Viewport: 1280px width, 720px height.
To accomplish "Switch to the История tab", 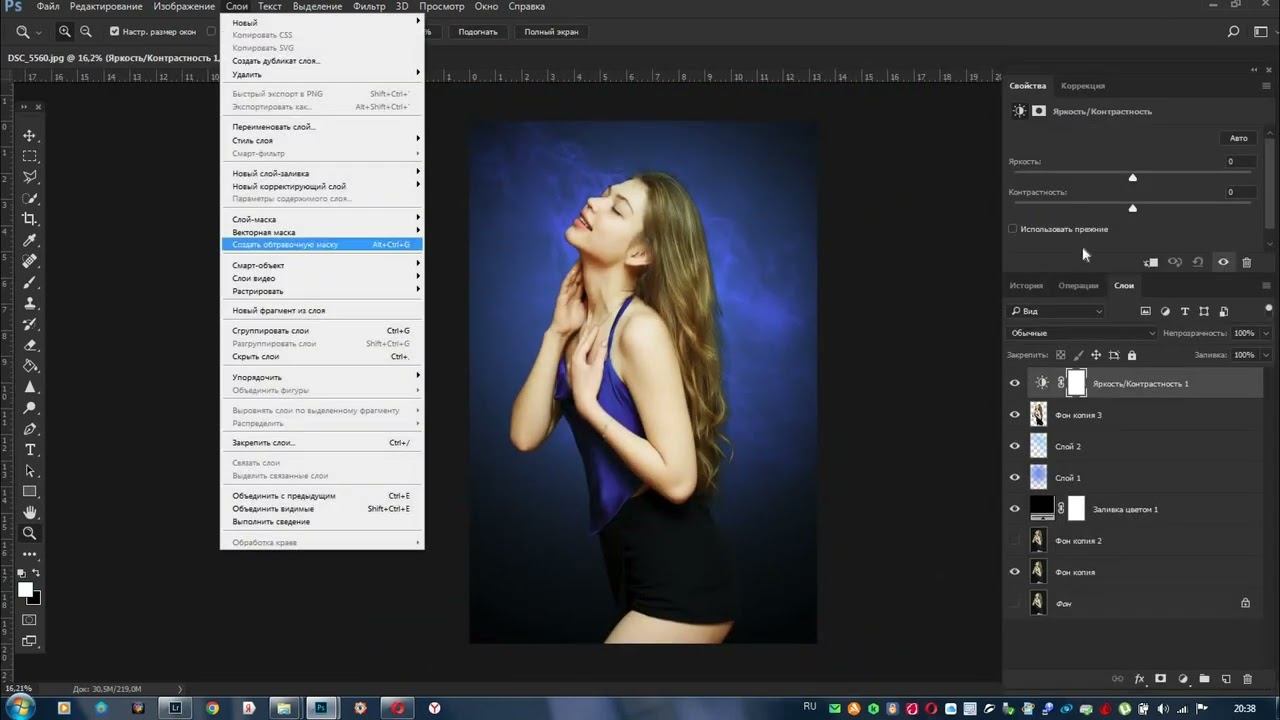I will click(x=1026, y=286).
